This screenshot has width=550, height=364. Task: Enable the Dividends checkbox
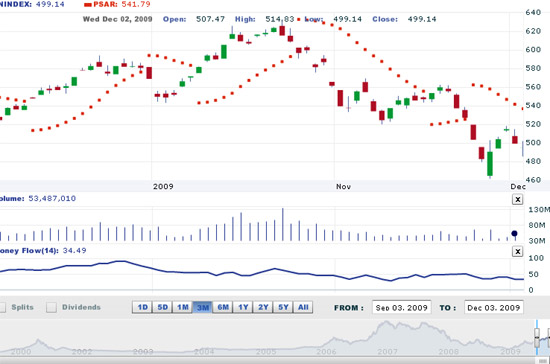[52, 308]
